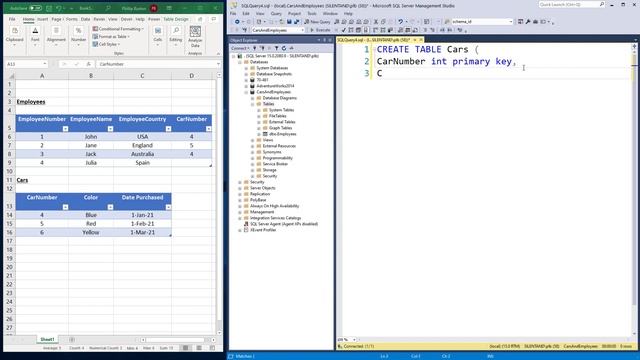Image resolution: width=640 pixels, height=360 pixels.
Task: Click the Insert Function fx icon
Action: click(88, 64)
